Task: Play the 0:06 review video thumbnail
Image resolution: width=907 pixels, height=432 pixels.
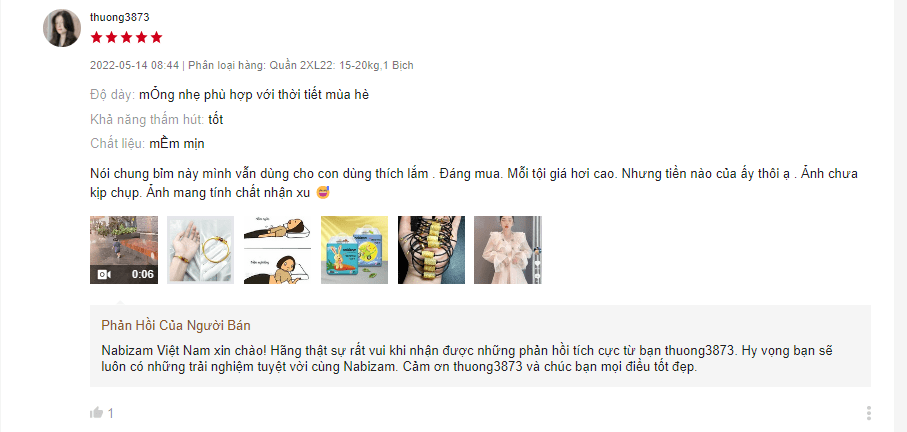Action: (124, 250)
